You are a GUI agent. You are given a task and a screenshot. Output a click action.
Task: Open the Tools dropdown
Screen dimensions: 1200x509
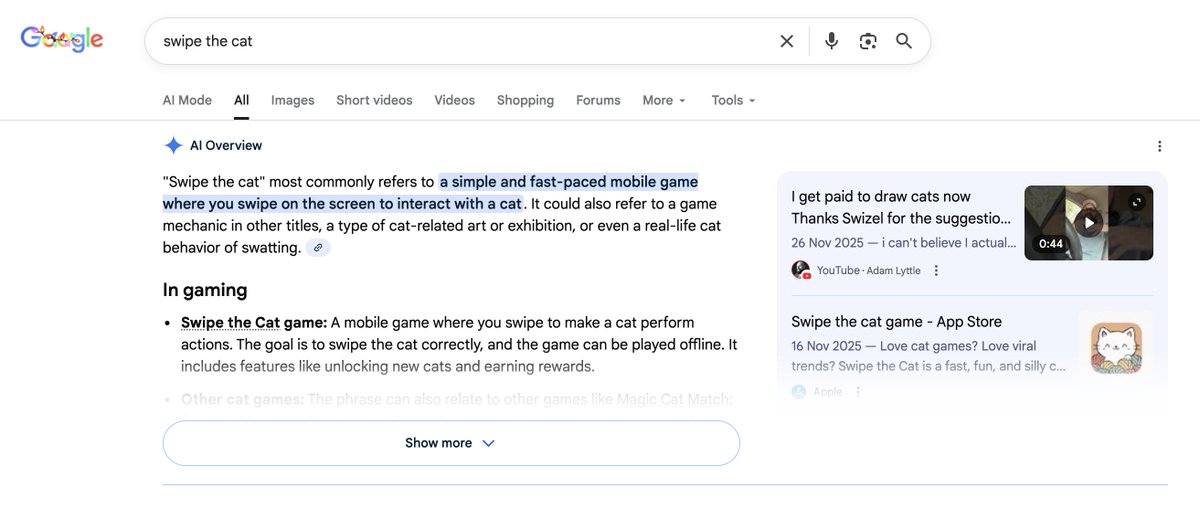click(x=733, y=100)
